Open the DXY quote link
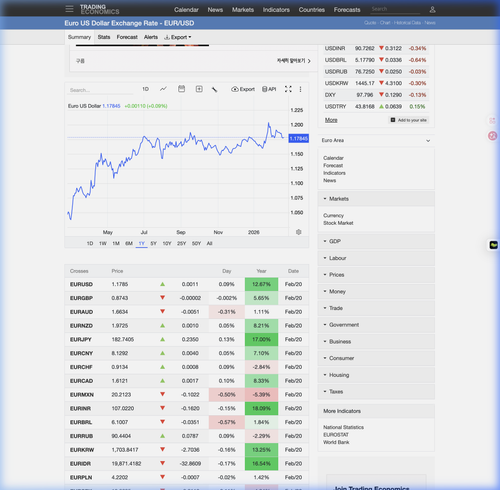The height and width of the screenshot is (490, 500). 330,95
